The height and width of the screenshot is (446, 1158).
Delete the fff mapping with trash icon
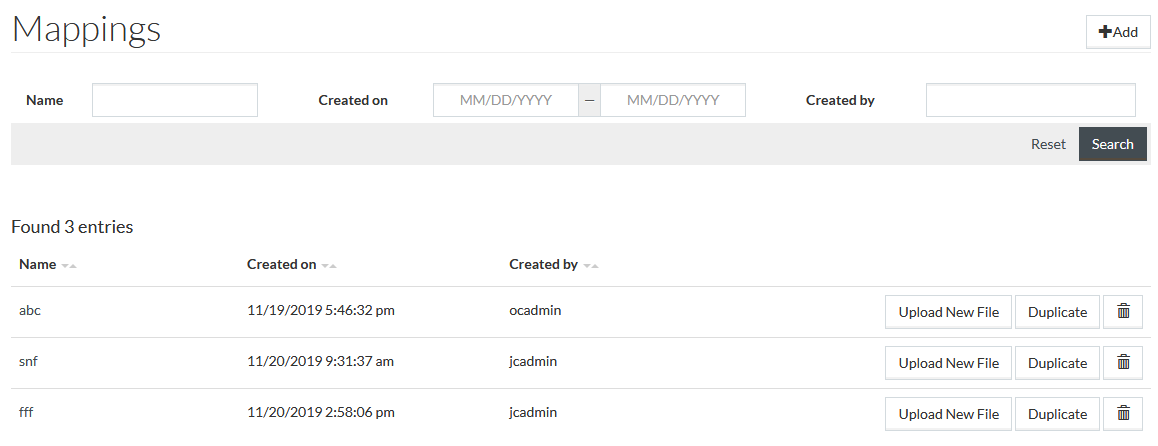[1123, 414]
